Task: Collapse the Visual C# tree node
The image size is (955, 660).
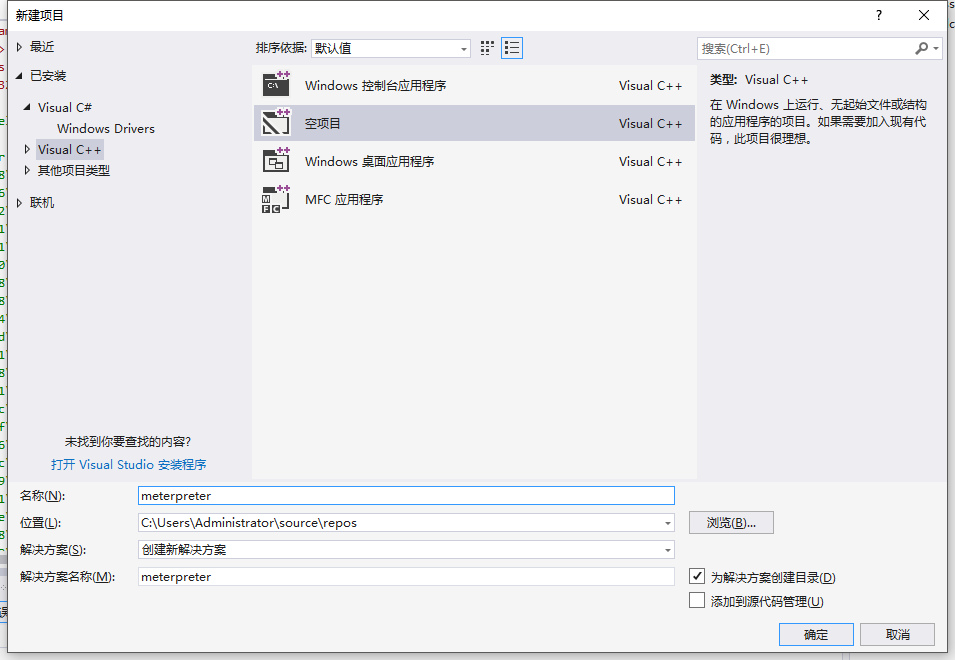Action: (27, 107)
